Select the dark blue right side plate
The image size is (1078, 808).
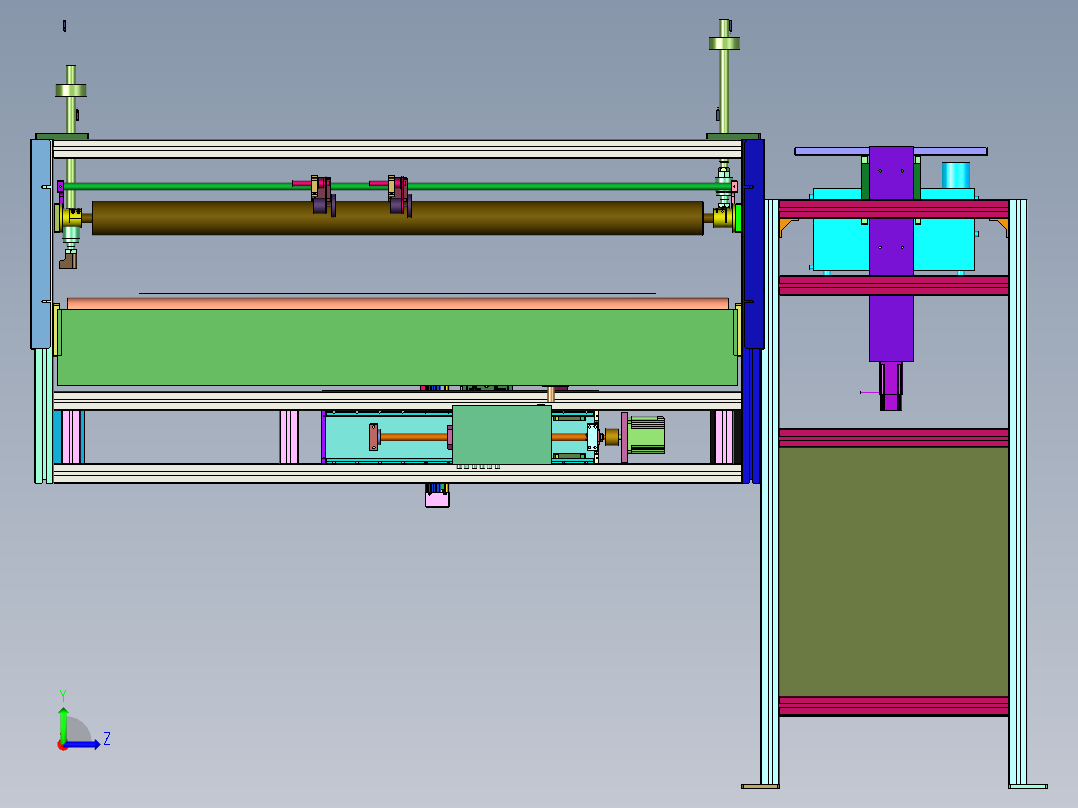754,244
